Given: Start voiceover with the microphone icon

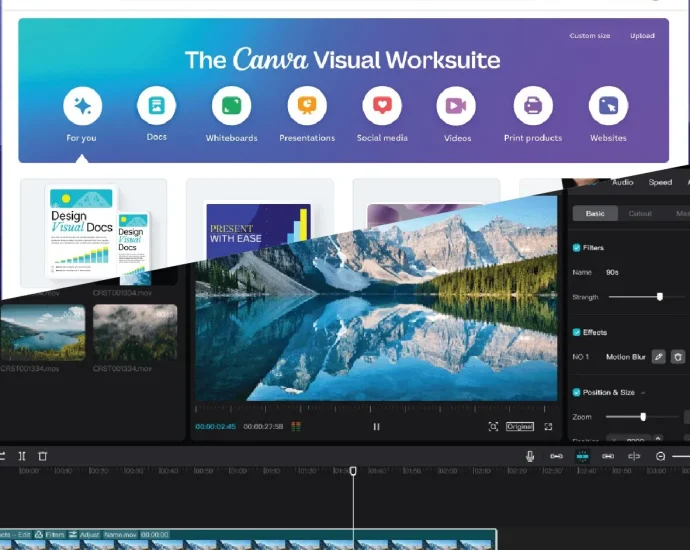Looking at the screenshot, I should click(x=530, y=456).
